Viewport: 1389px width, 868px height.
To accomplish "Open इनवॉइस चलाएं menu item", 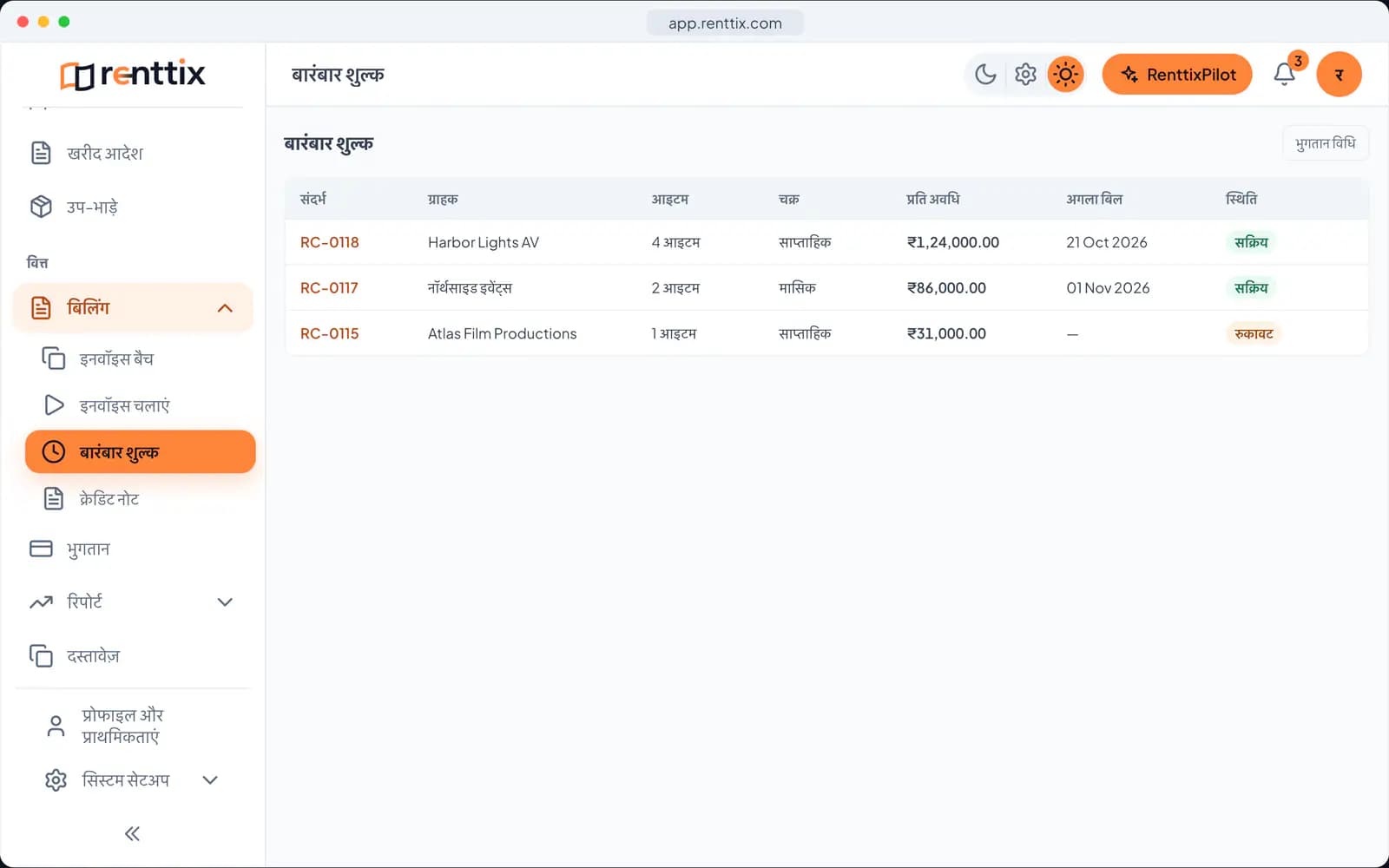I will click(140, 405).
